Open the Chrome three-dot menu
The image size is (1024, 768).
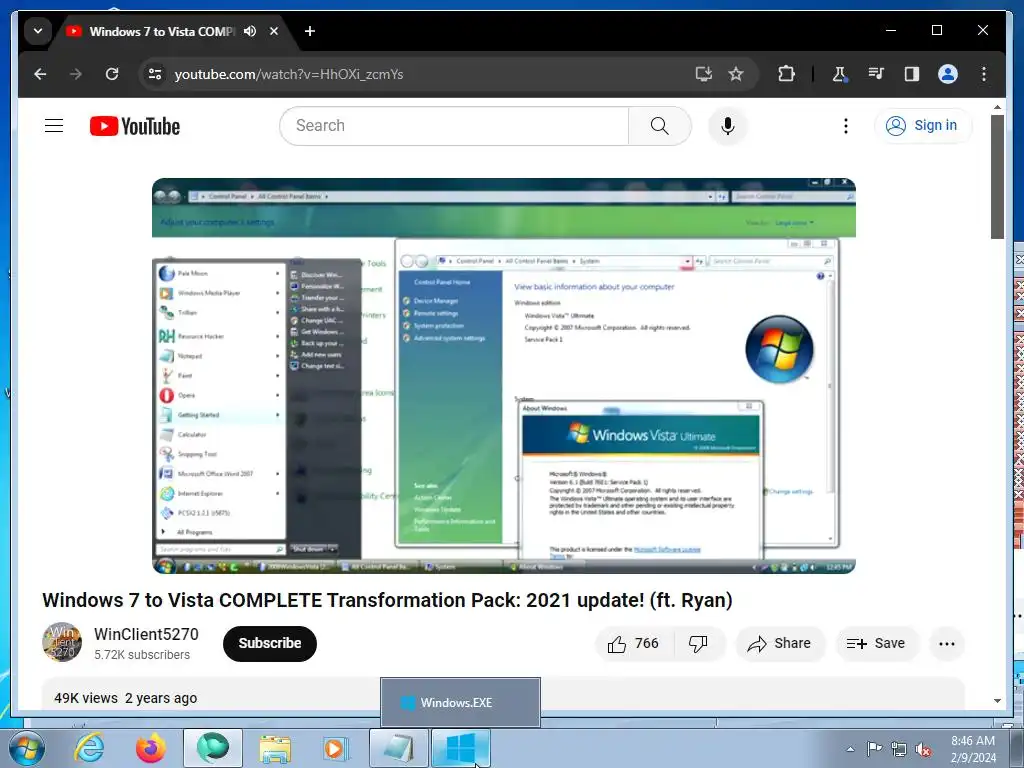pos(984,74)
